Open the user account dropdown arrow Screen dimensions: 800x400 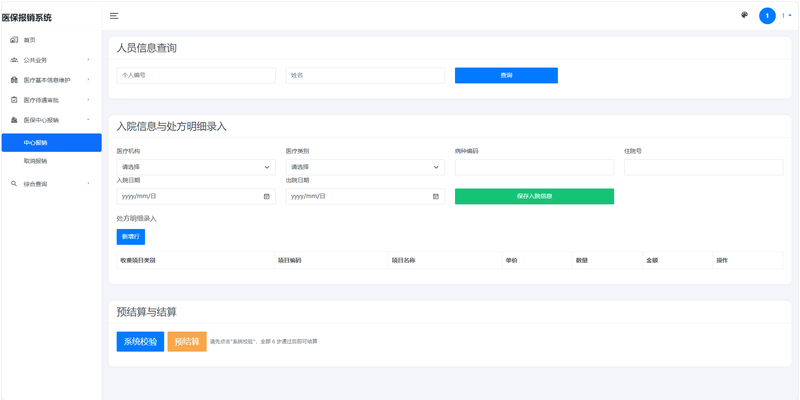[790, 16]
